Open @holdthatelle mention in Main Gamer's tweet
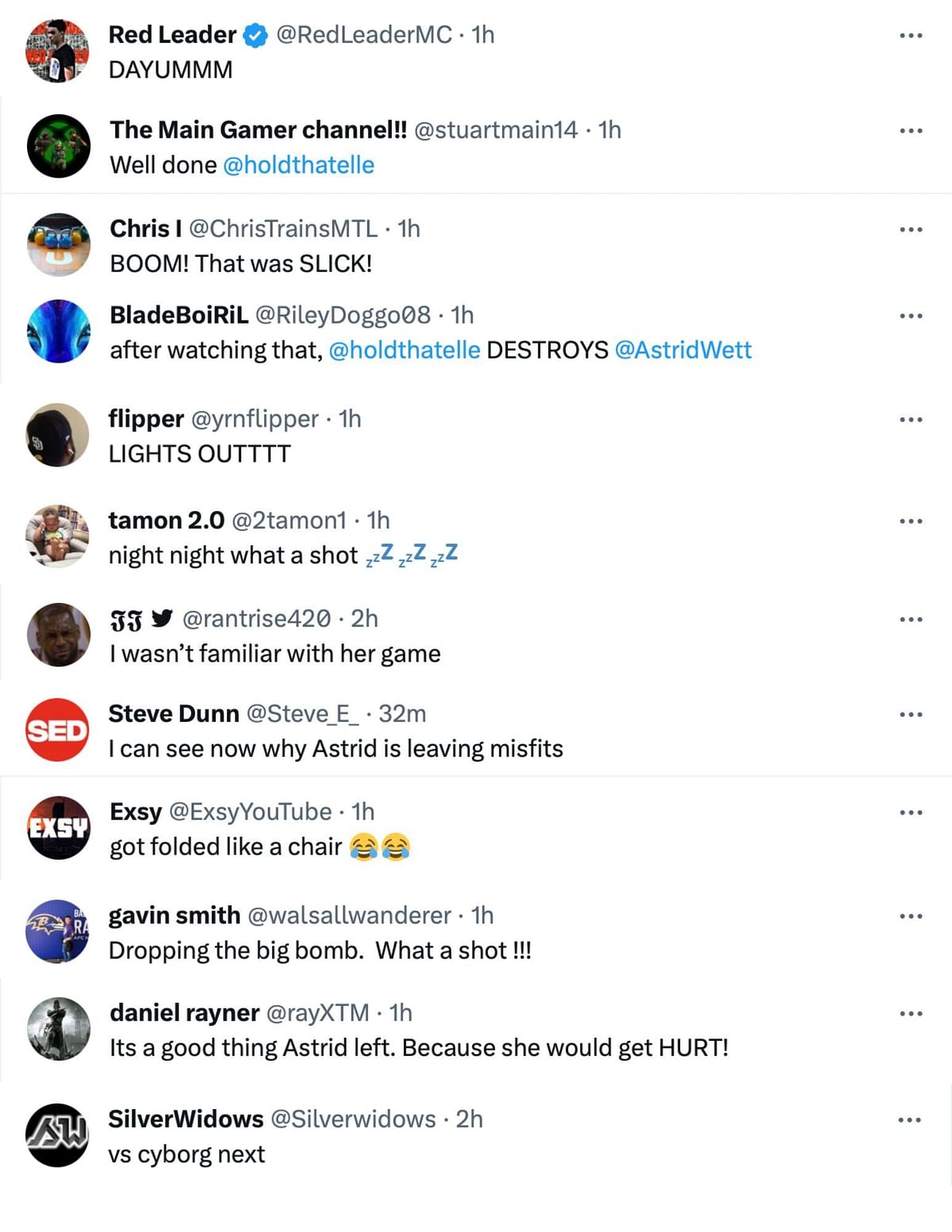Viewport: 952px width, 1232px height. click(298, 165)
